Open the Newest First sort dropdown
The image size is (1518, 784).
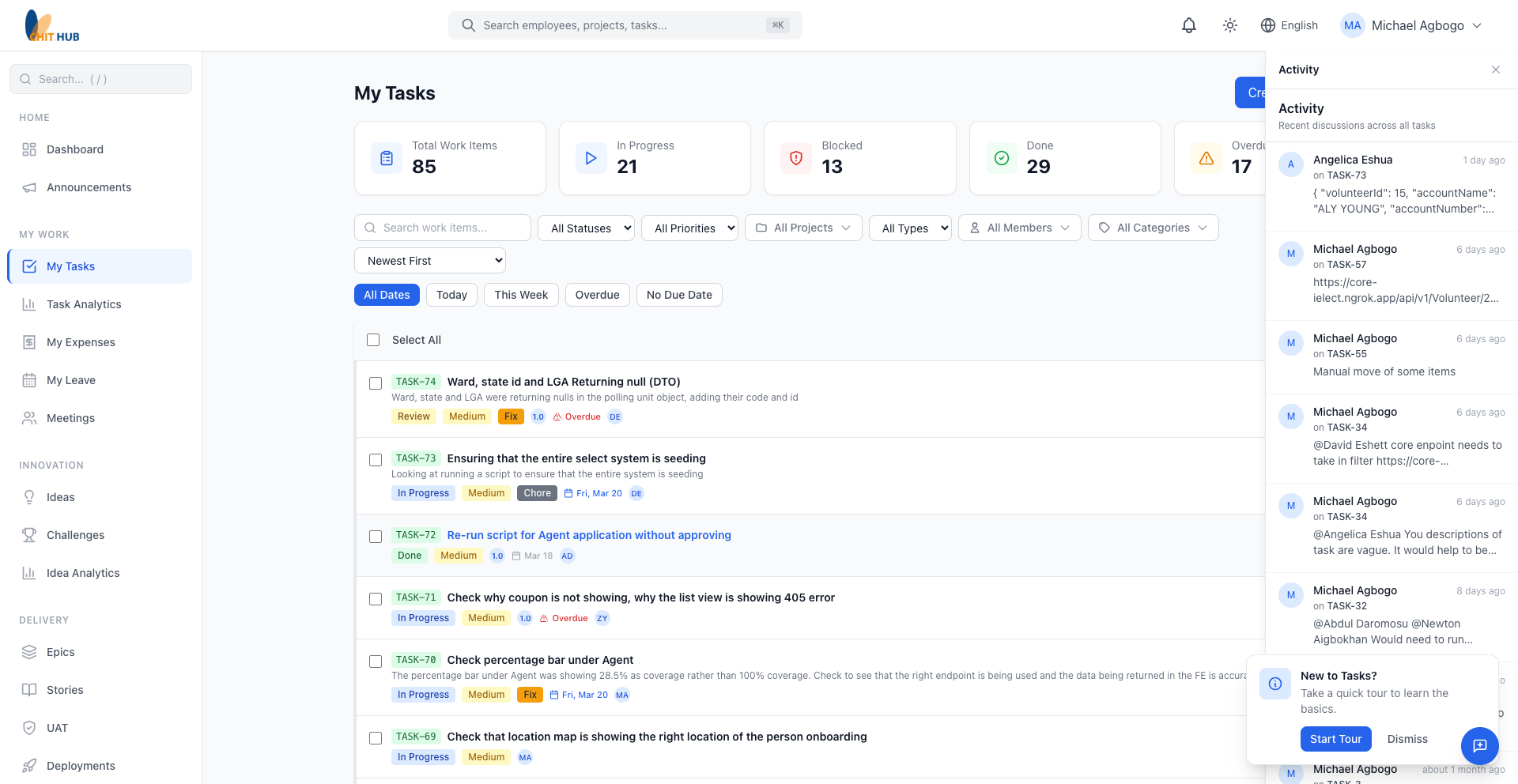tap(429, 260)
